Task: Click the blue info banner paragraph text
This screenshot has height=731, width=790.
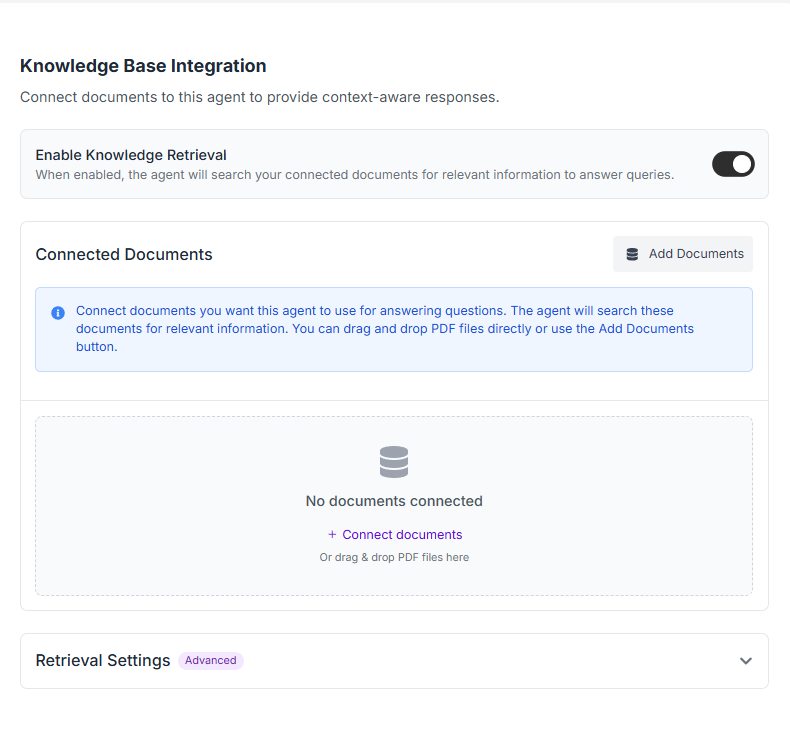Action: (x=385, y=328)
